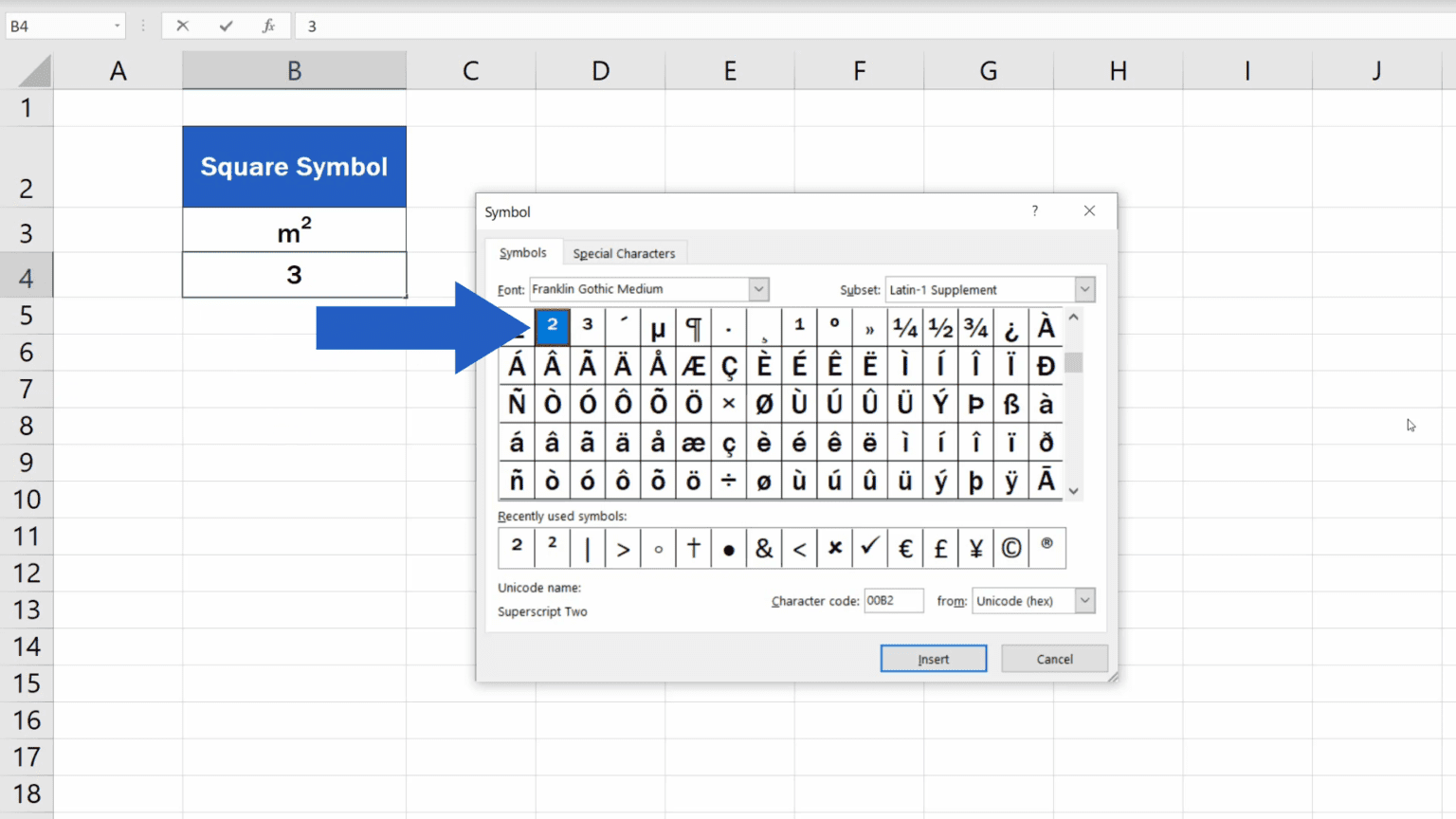This screenshot has width=1456, height=819.
Task: Click the Insert Function (fx) icon
Action: click(x=268, y=26)
